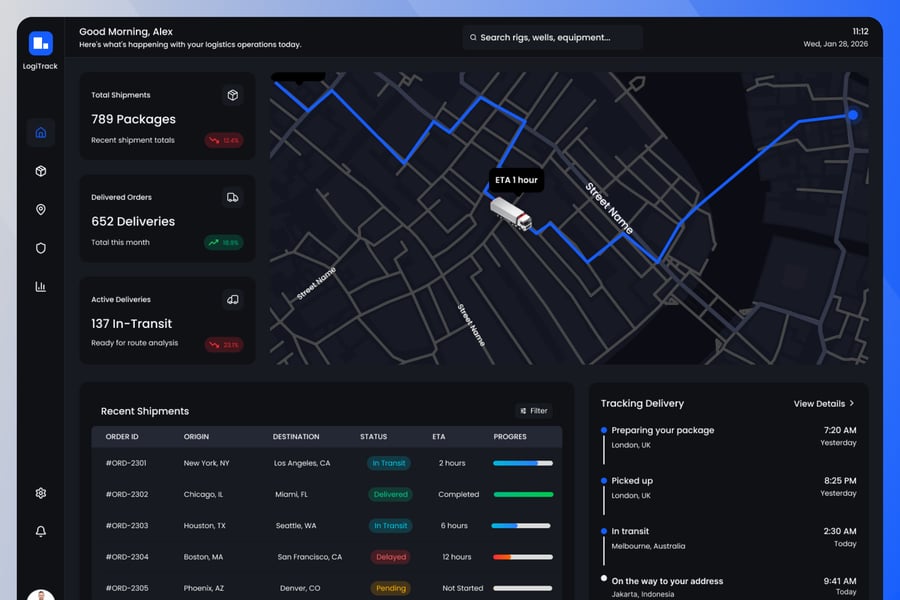Click the Filter button in Recent Shipments
Screen dimensions: 900x600
coord(534,411)
